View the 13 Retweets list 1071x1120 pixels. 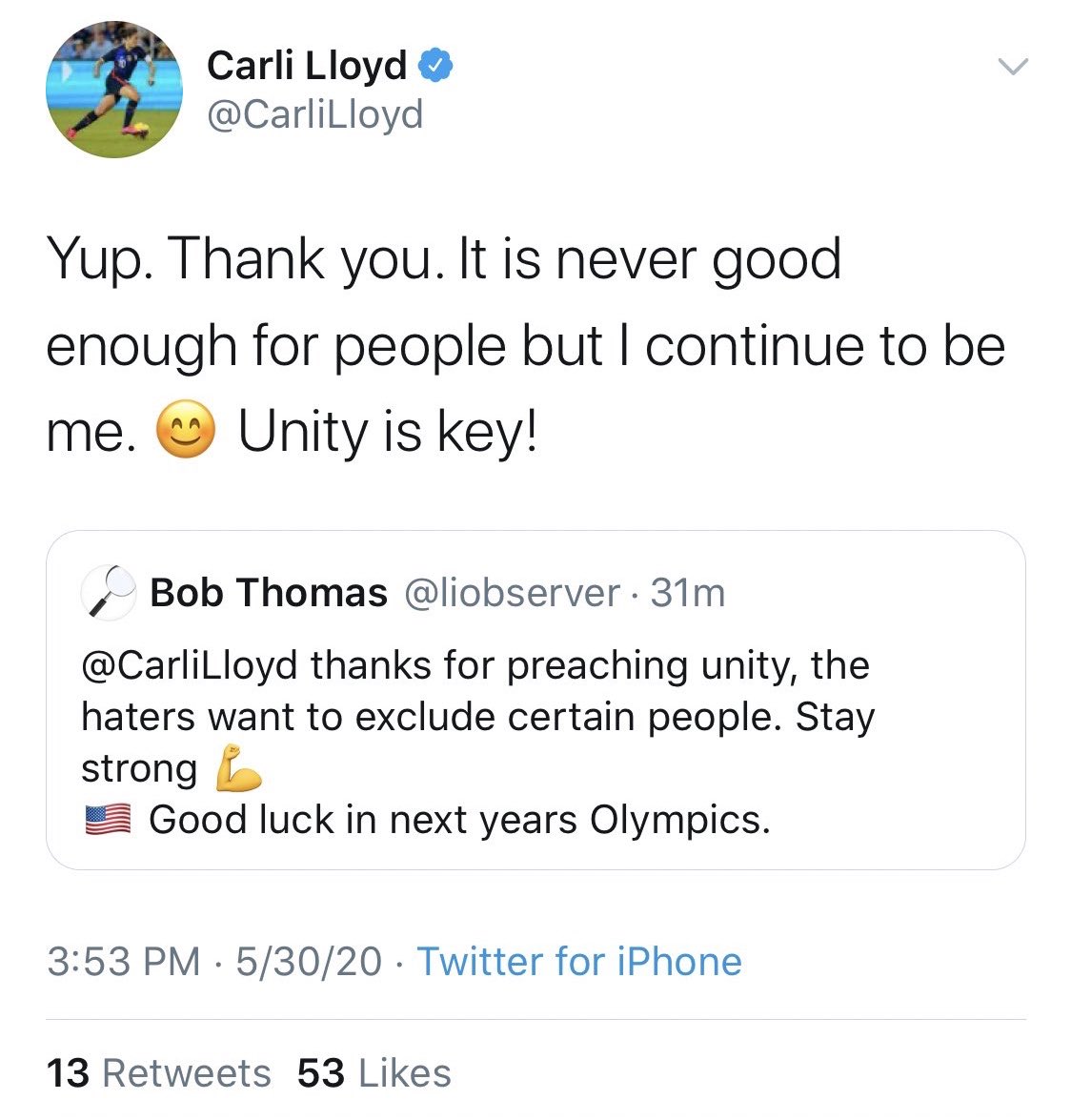click(x=158, y=1073)
